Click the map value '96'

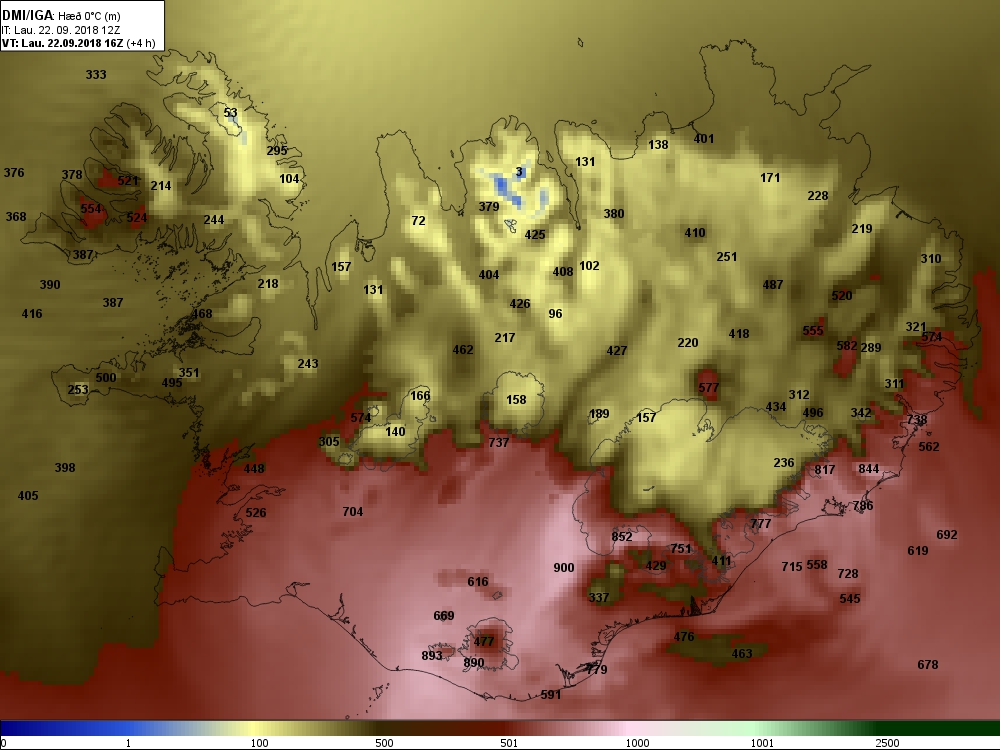[555, 314]
